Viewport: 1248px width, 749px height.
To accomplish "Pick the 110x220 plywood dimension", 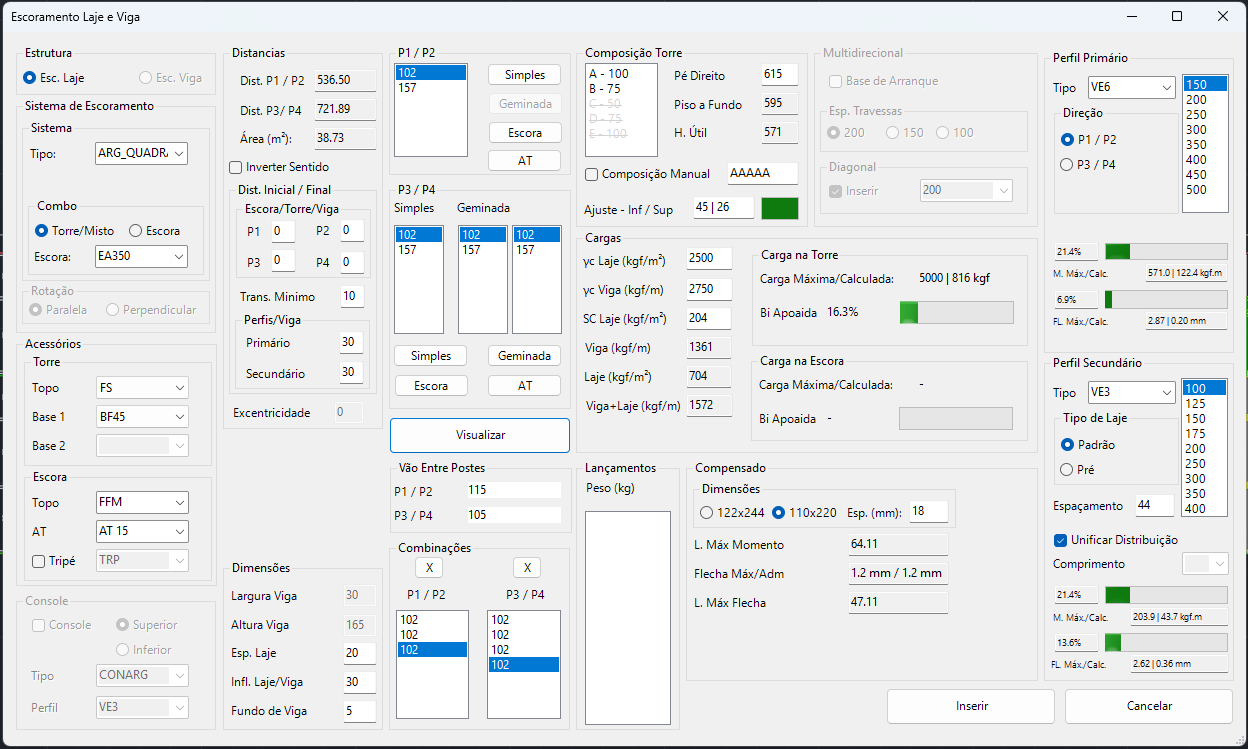I will (x=805, y=513).
